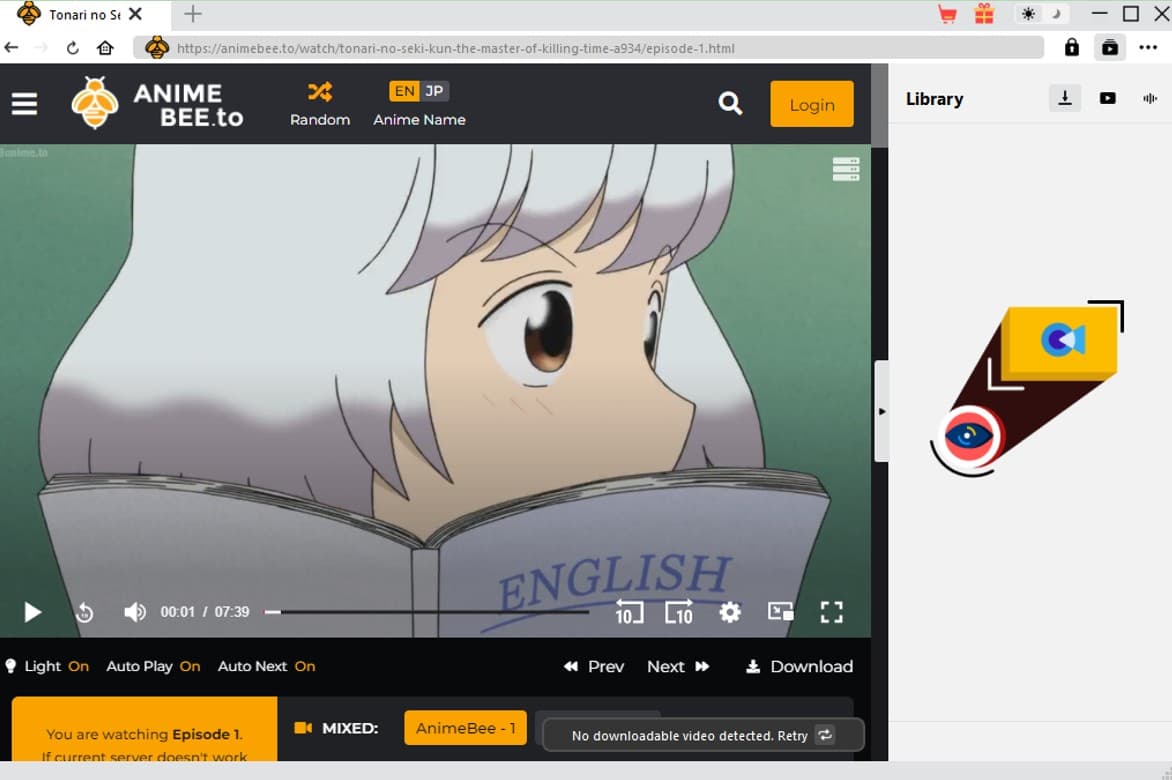Screen dimensions: 1172x780
Task: Activate picture-in-picture from the player controls
Action: (780, 612)
